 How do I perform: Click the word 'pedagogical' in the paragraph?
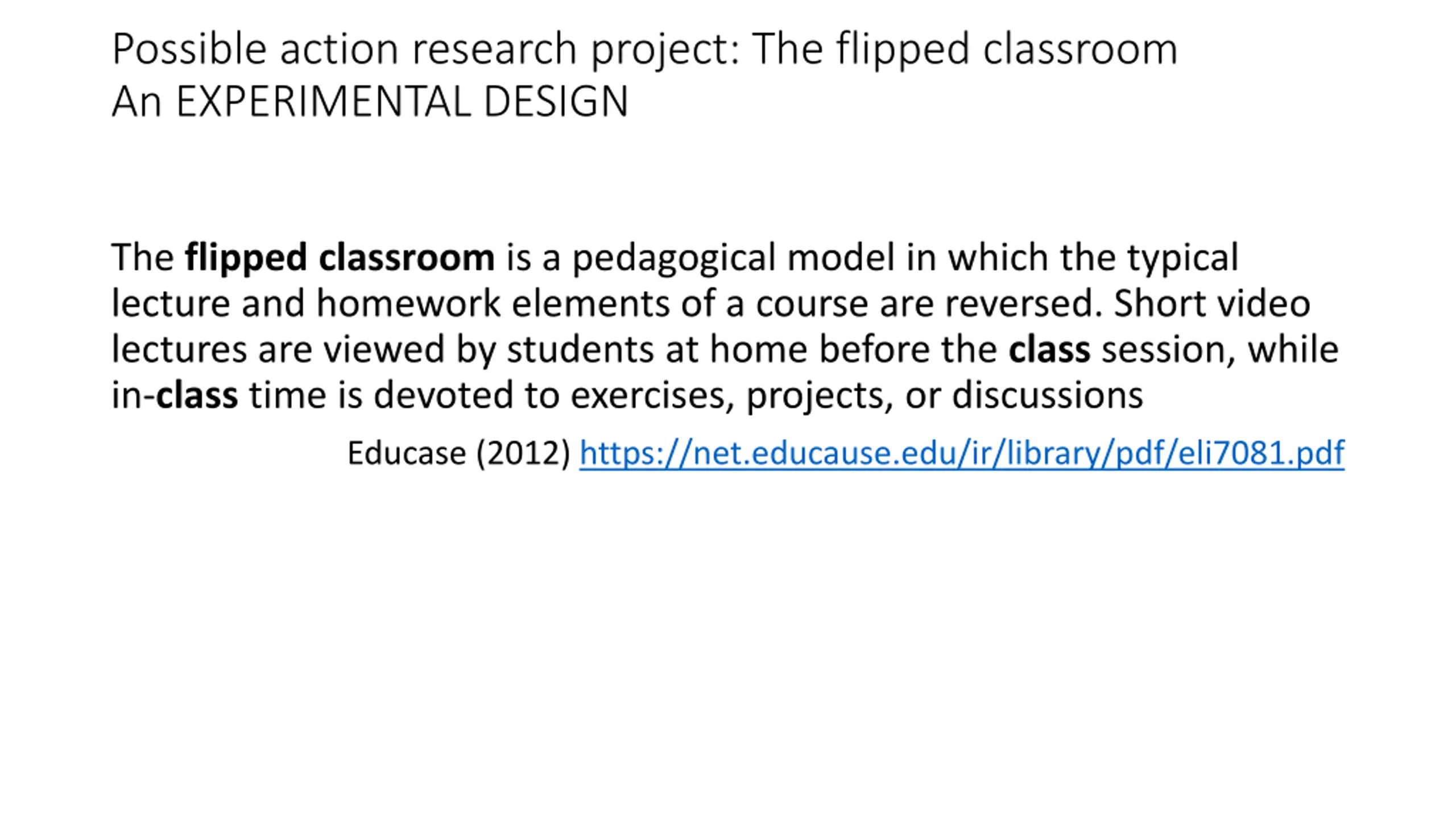674,258
